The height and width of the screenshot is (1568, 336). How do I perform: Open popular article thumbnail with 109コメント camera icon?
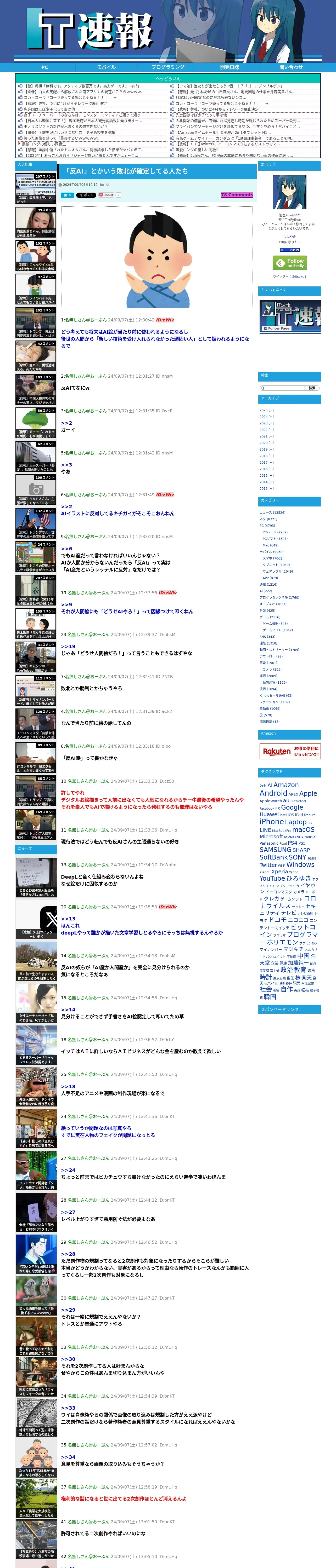point(36,490)
